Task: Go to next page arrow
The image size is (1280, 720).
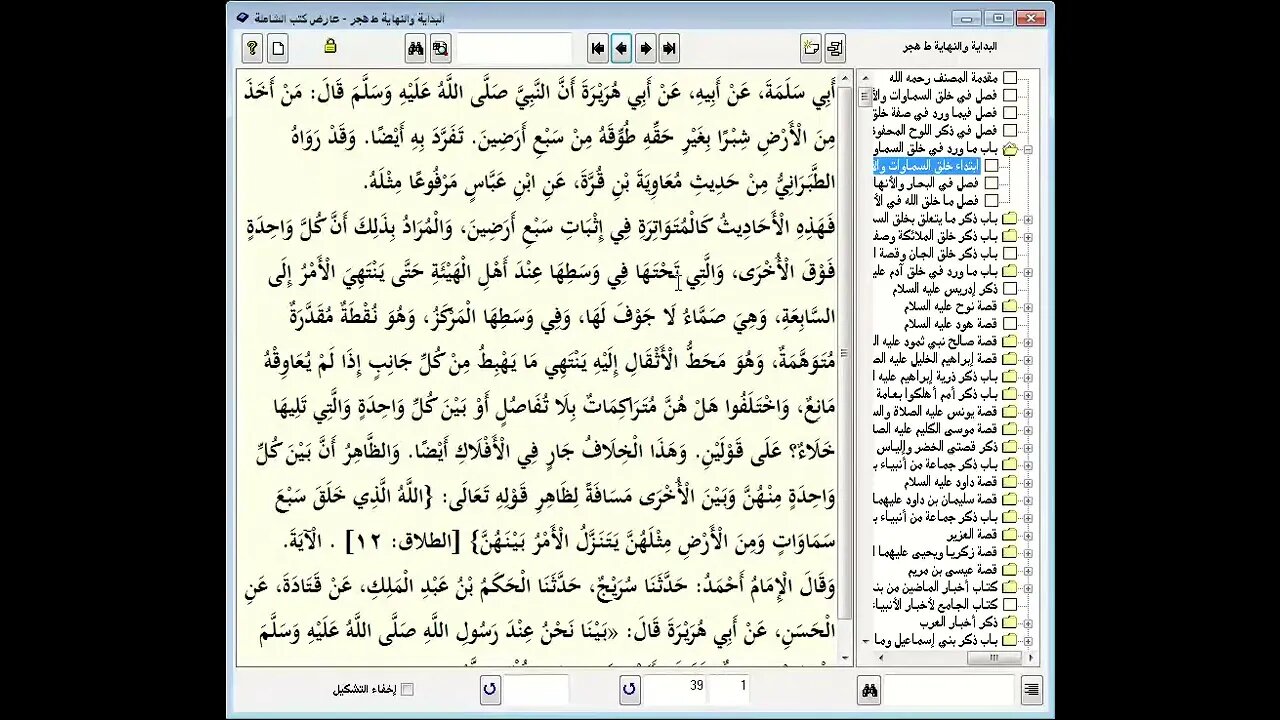Action: (x=646, y=48)
